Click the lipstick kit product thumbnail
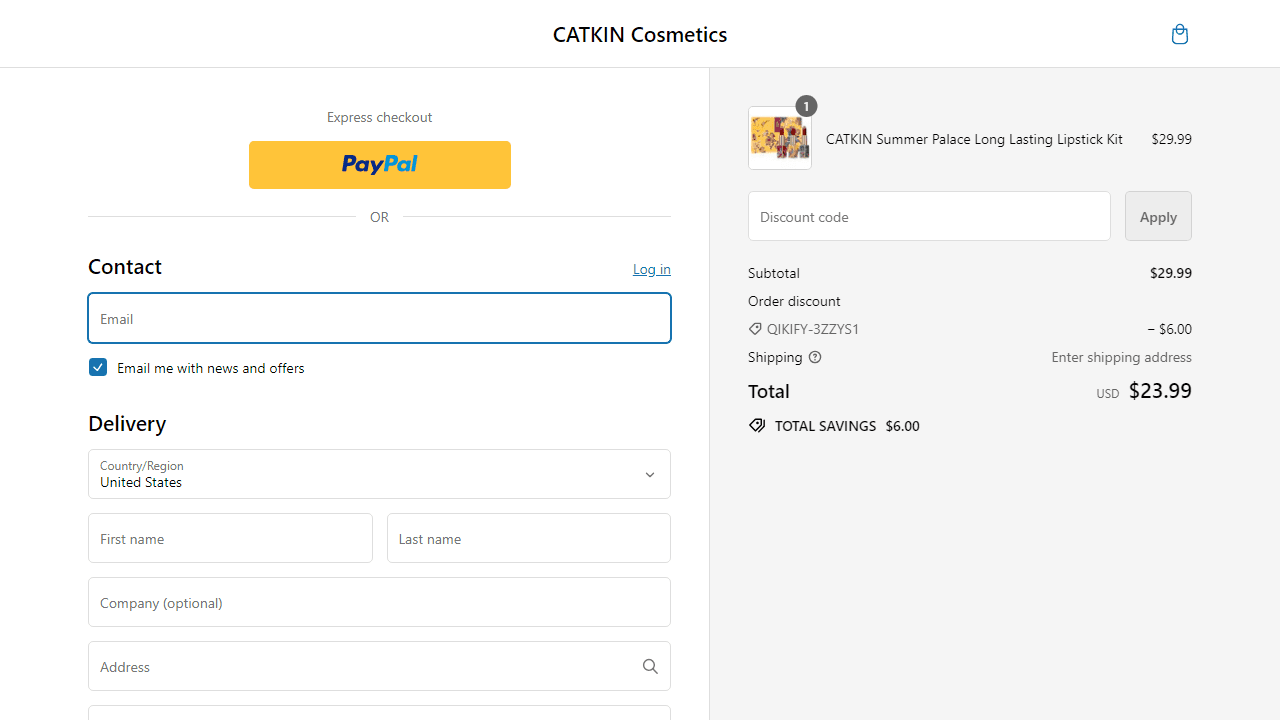The image size is (1280, 720). tap(780, 138)
